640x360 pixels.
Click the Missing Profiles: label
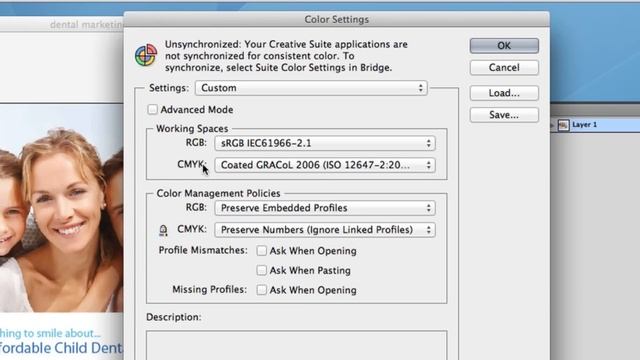(x=209, y=290)
